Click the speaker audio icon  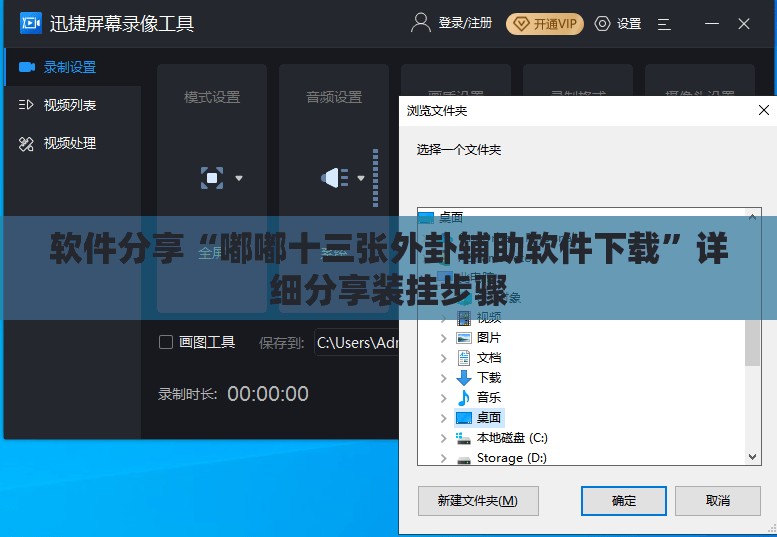pos(335,178)
